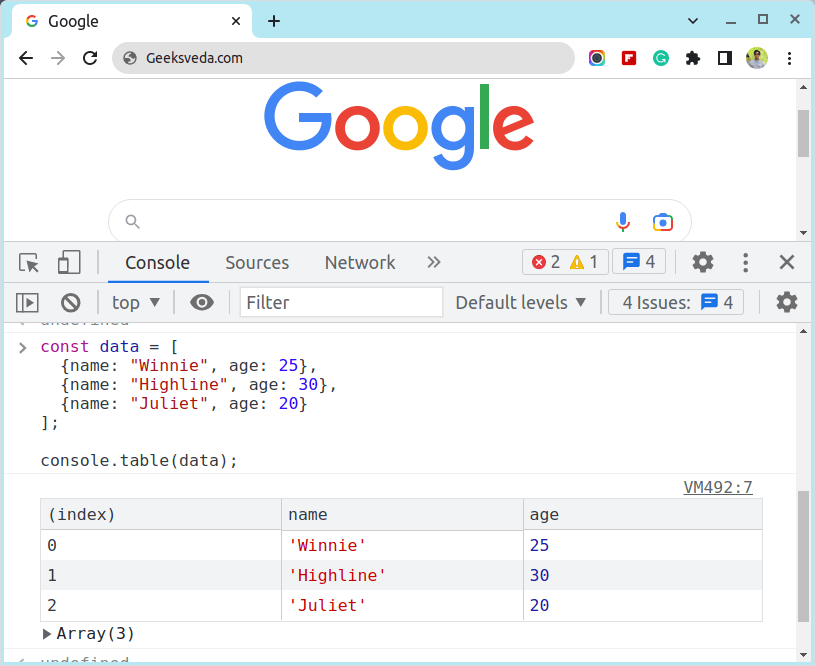Reload the Geeksveda.com page
Image resolution: width=815 pixels, height=666 pixels.
click(90, 58)
